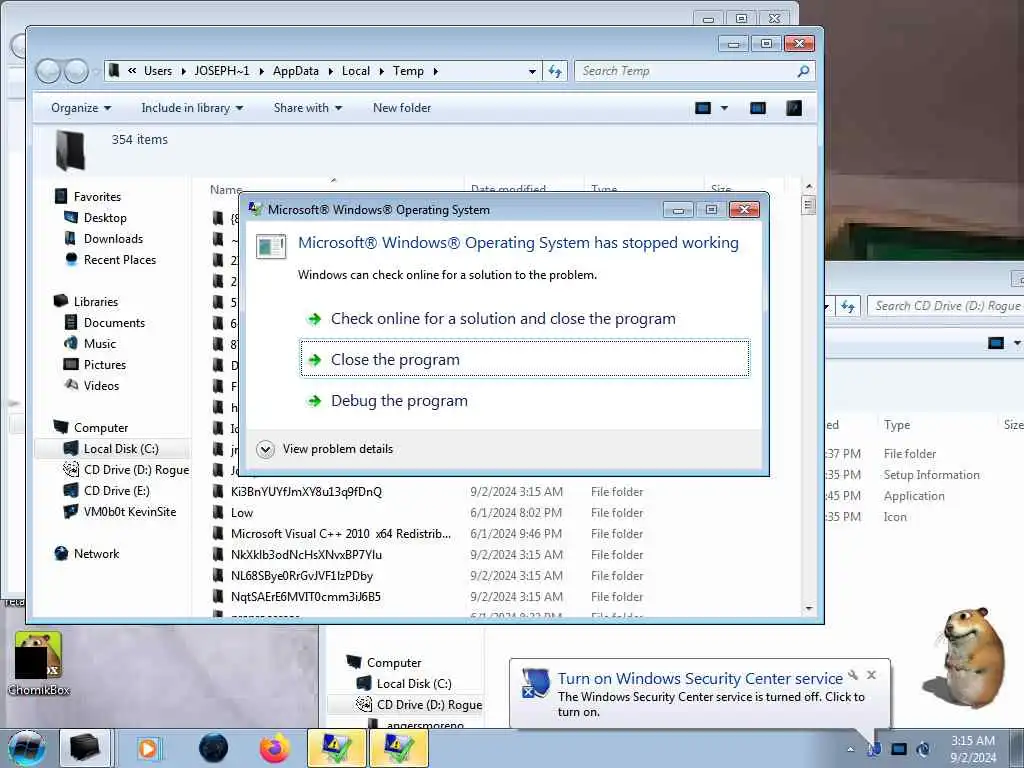Click Temp in the address breadcrumb
The width and height of the screenshot is (1024, 768).
(x=408, y=71)
